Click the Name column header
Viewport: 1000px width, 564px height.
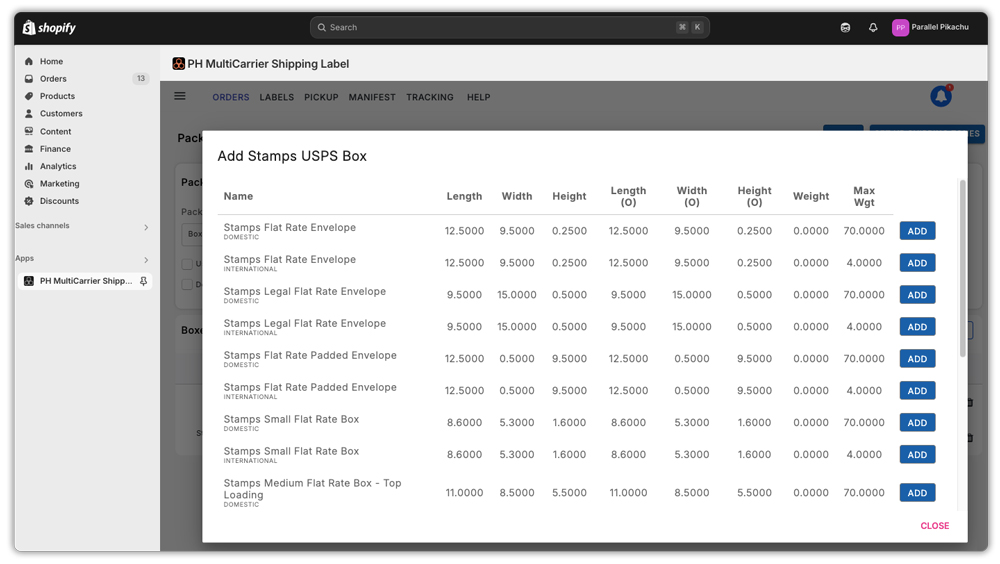click(x=238, y=196)
